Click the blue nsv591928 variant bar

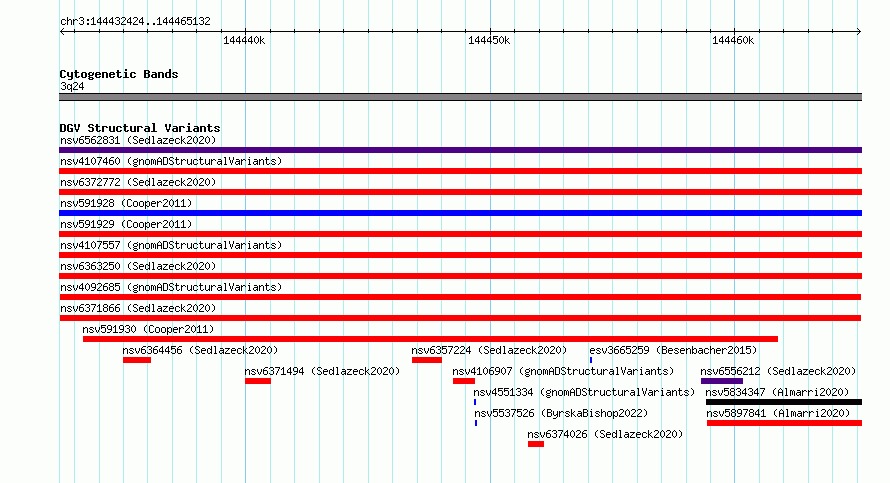[x=460, y=213]
